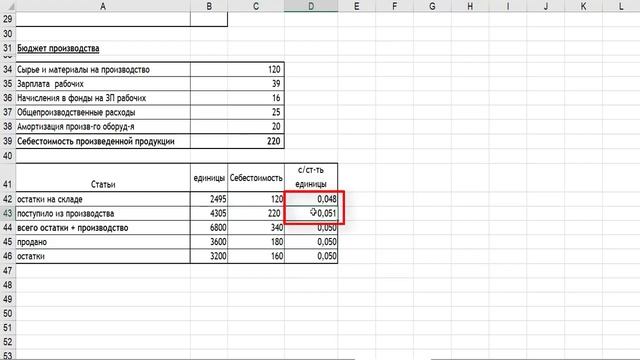Select column G header

432,6
